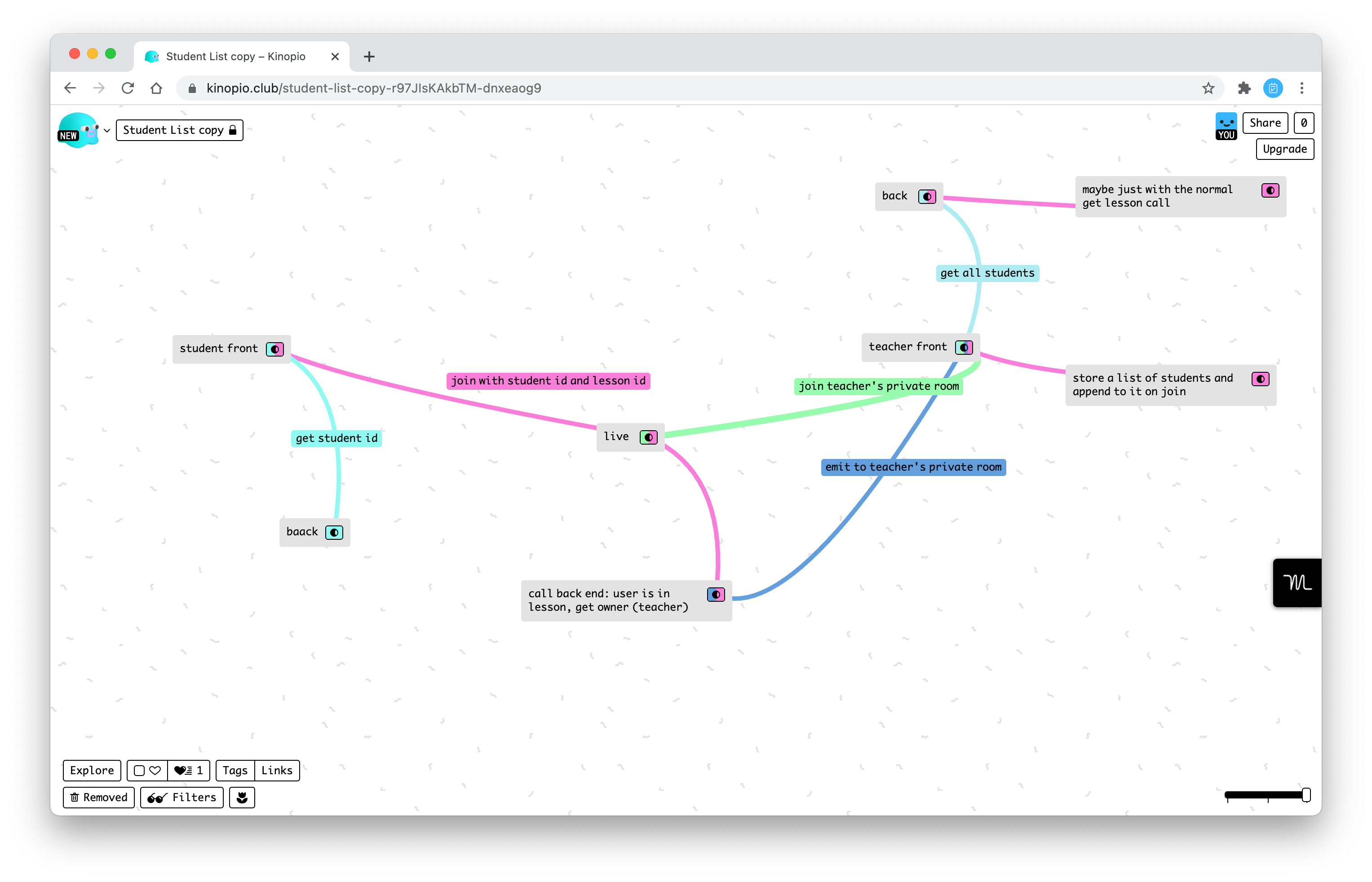Toggle the Filters glasses button
The height and width of the screenshot is (882, 1372).
(x=181, y=797)
